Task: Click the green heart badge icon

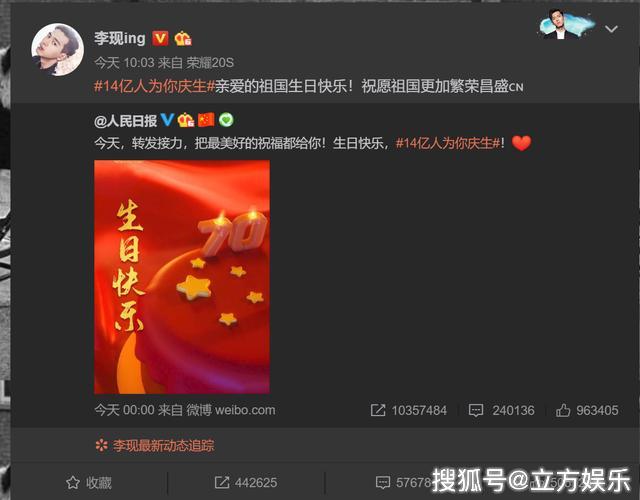Action: (x=226, y=120)
